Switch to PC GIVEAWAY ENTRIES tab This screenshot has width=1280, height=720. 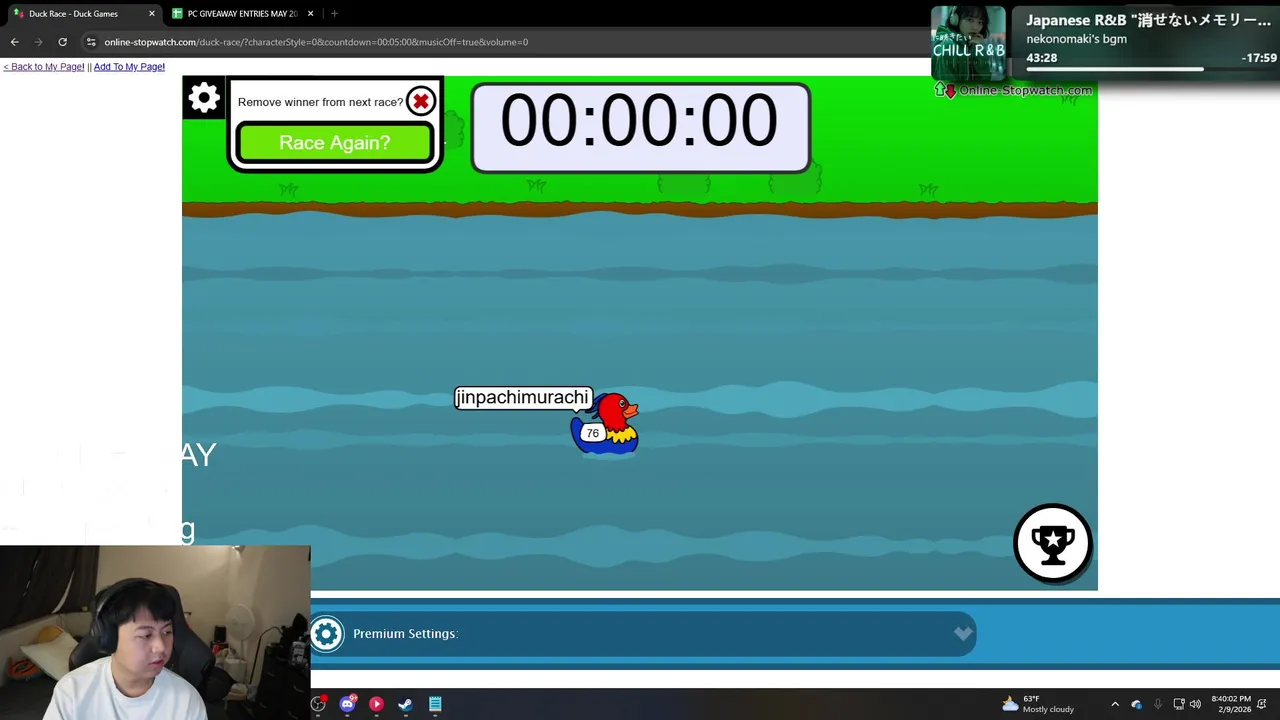tap(243, 14)
